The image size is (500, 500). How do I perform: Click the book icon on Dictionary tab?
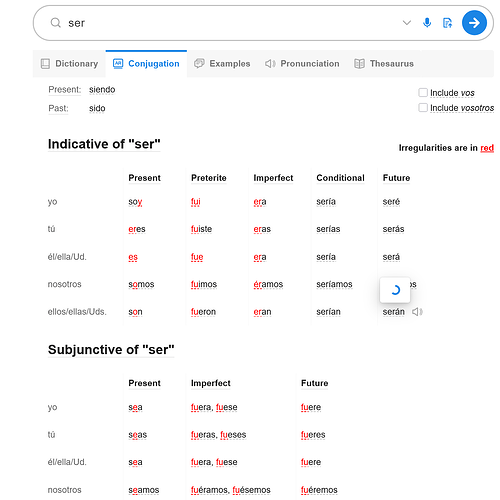click(x=45, y=64)
